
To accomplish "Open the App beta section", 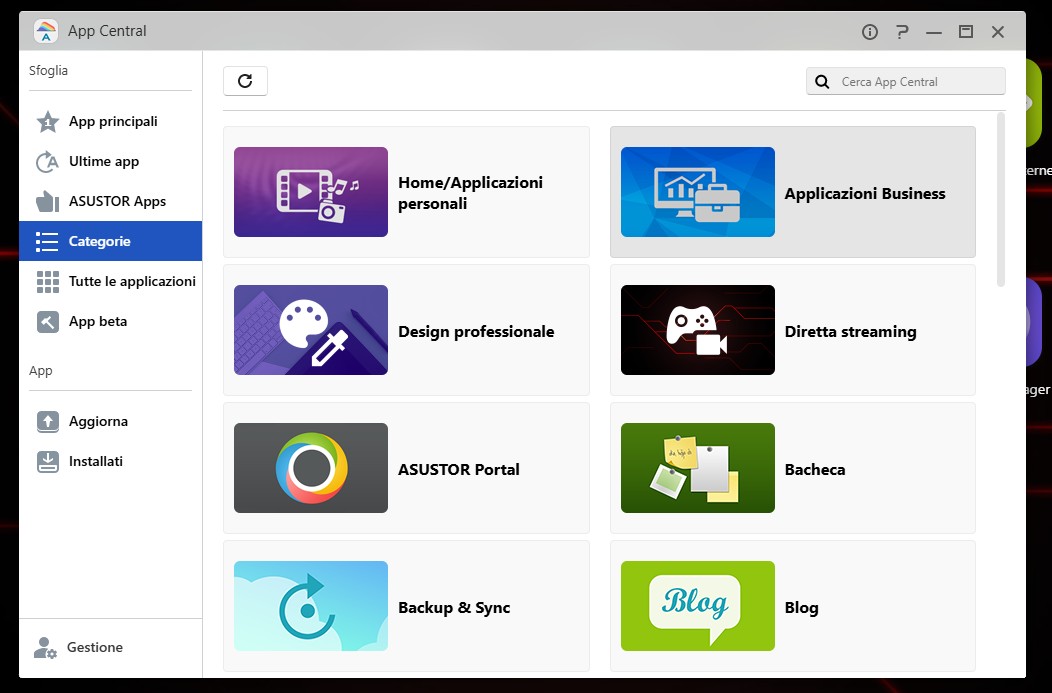I will 98,321.
